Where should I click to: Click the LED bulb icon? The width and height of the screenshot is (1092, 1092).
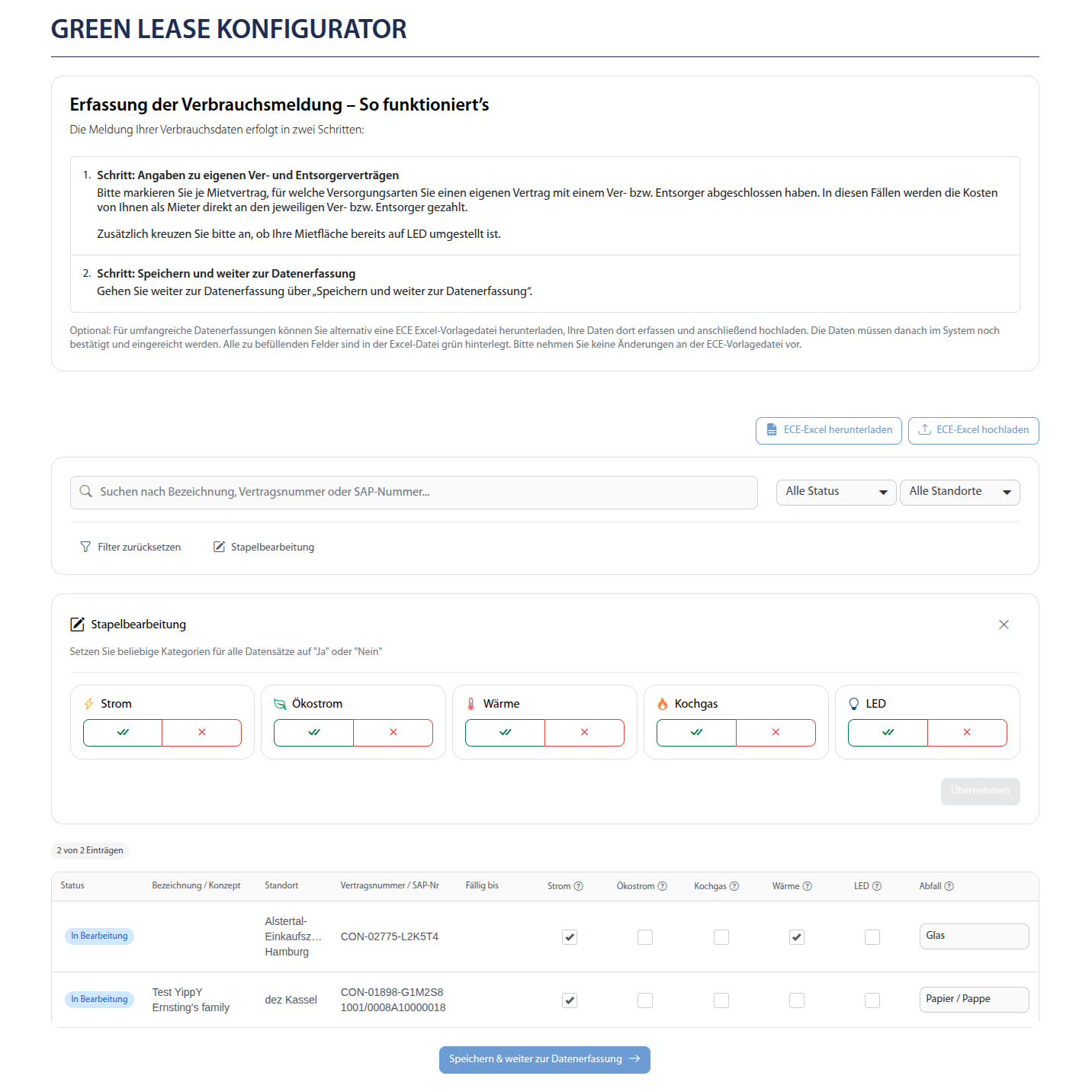pyautogui.click(x=853, y=703)
